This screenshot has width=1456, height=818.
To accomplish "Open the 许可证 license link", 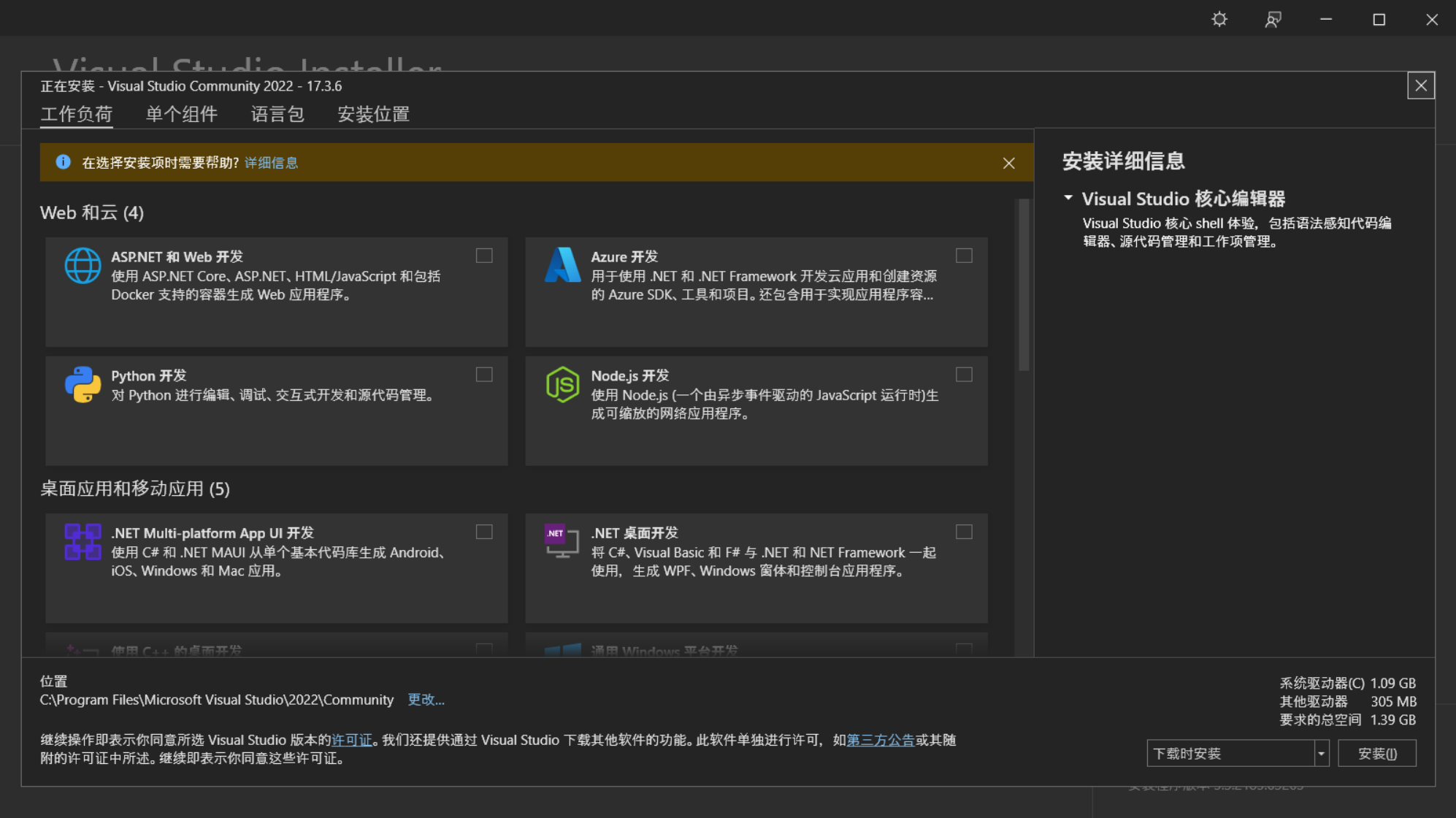I will click(x=352, y=740).
